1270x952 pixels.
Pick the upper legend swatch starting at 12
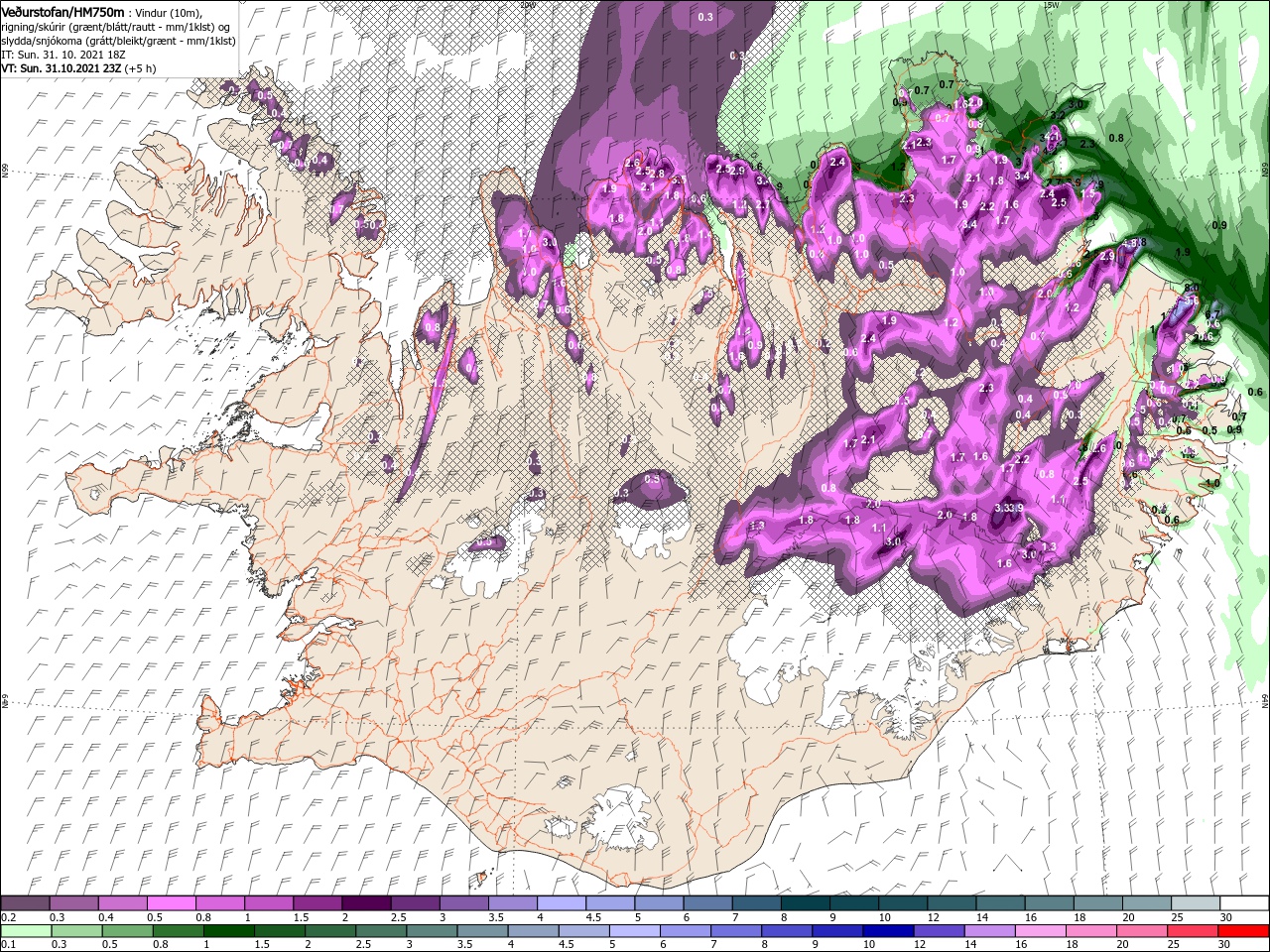click(952, 903)
